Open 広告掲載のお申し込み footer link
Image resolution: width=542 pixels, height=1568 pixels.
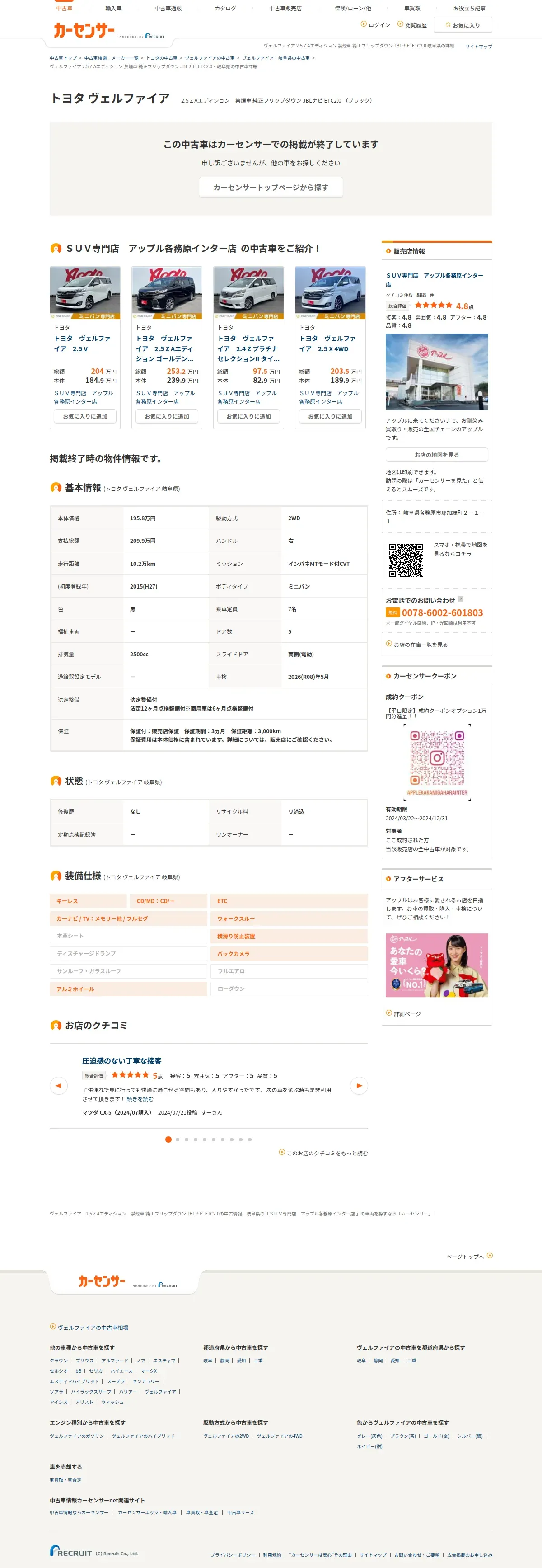coord(470,1554)
